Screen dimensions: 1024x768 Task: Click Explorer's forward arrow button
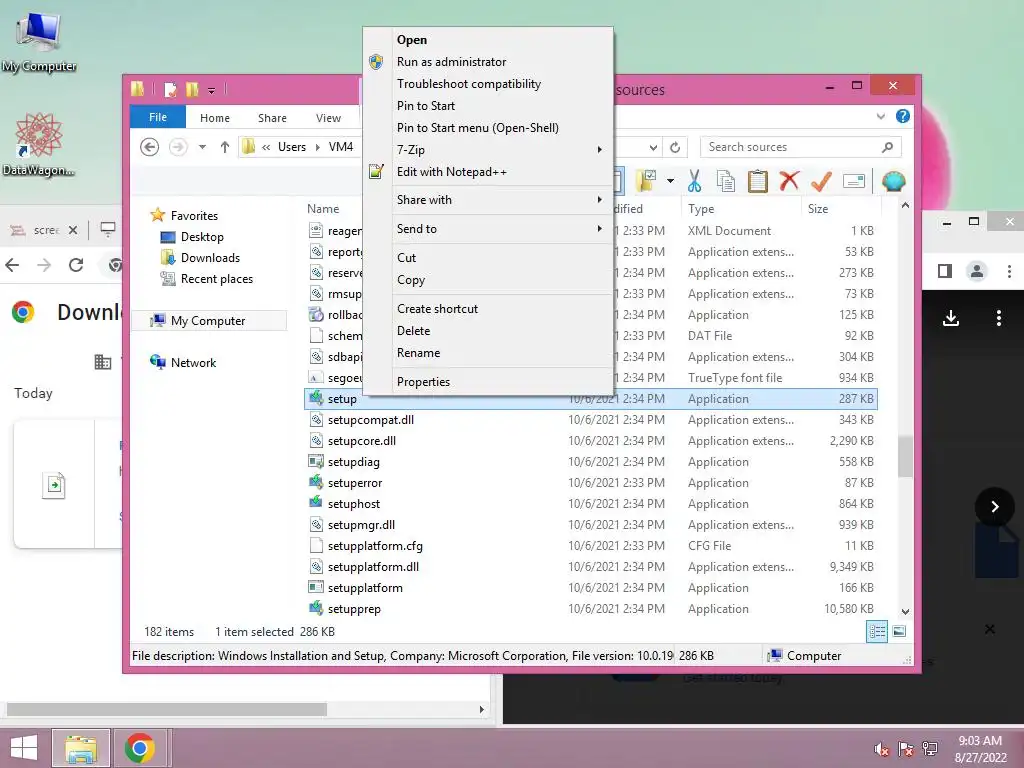click(178, 147)
